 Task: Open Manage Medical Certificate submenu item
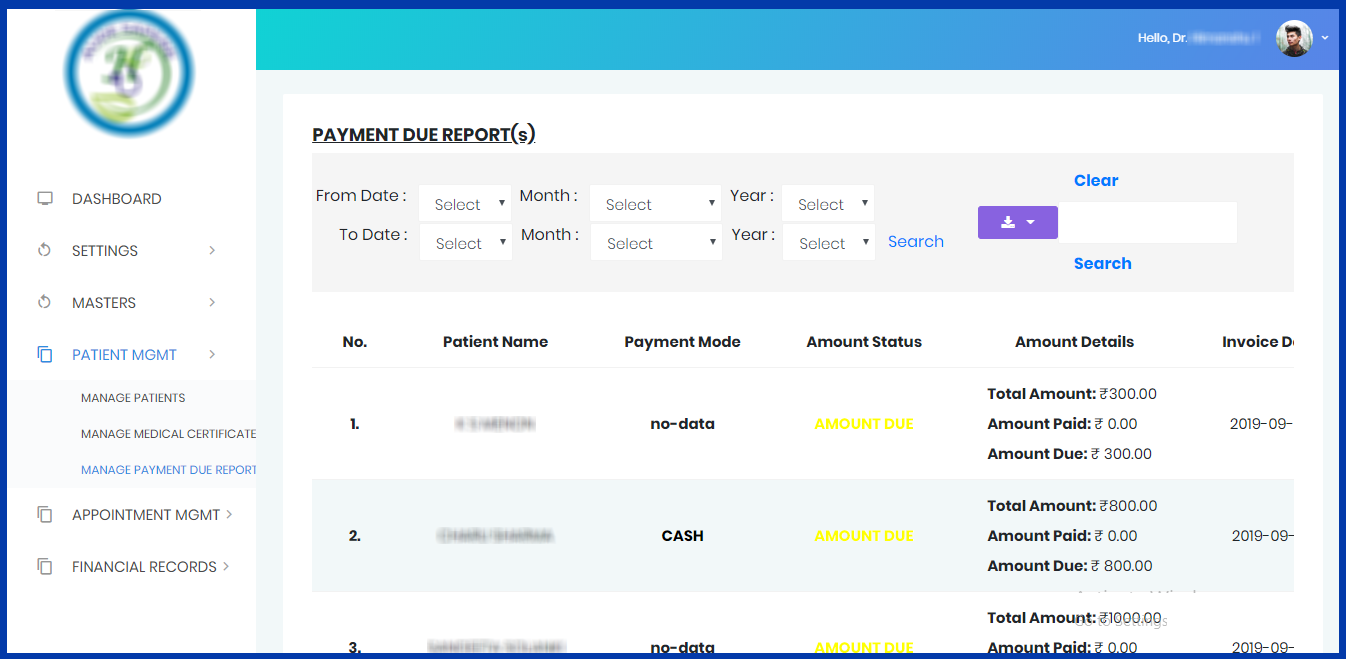tap(168, 434)
